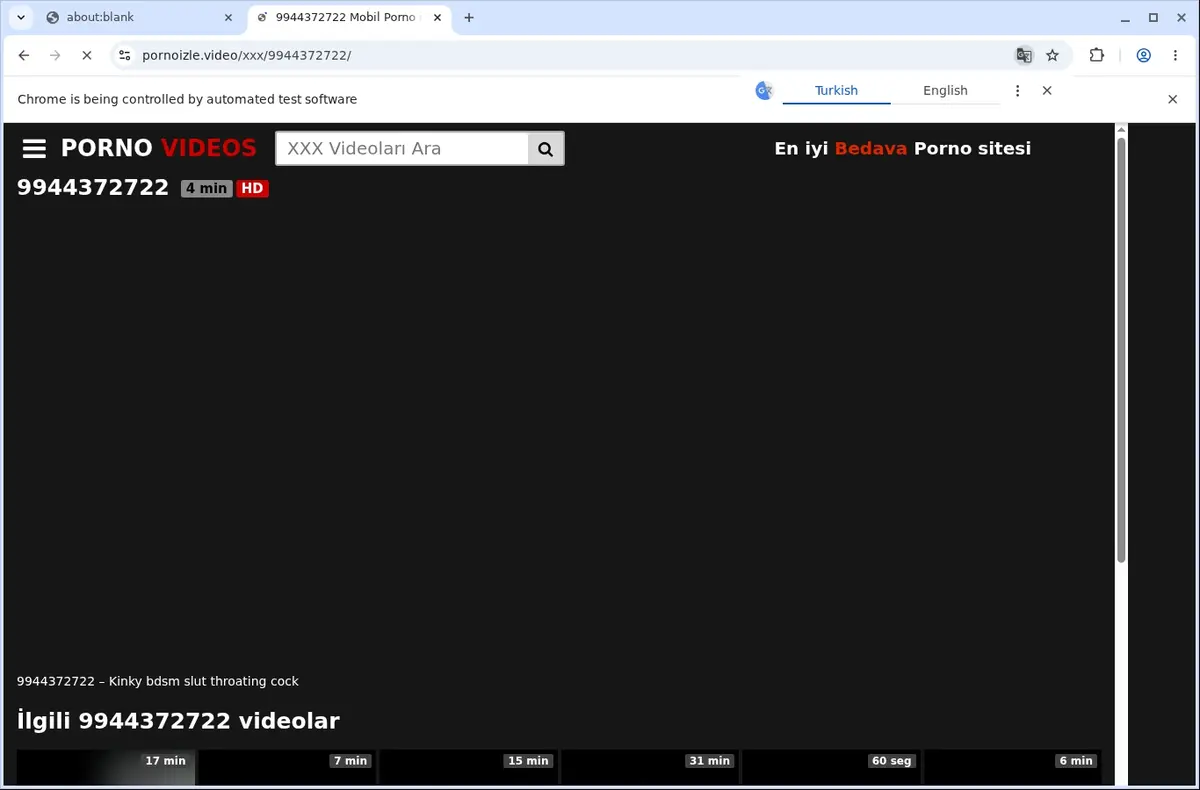The height and width of the screenshot is (790, 1200).
Task: Open a new tab with plus button
Action: click(469, 17)
